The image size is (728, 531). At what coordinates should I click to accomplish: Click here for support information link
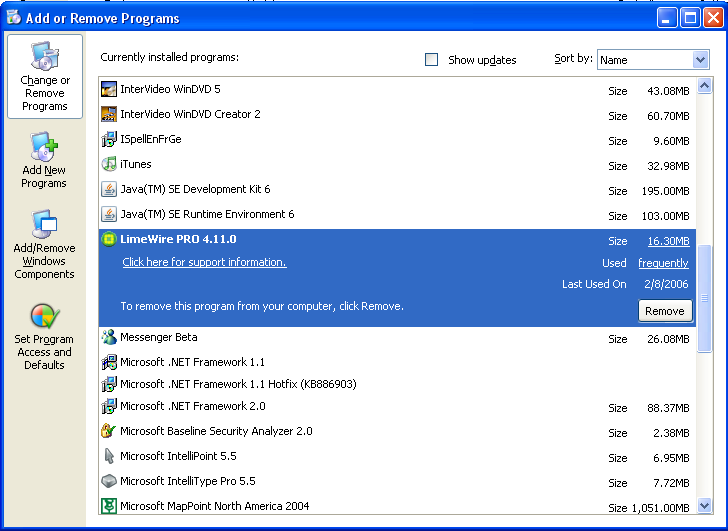pos(204,262)
